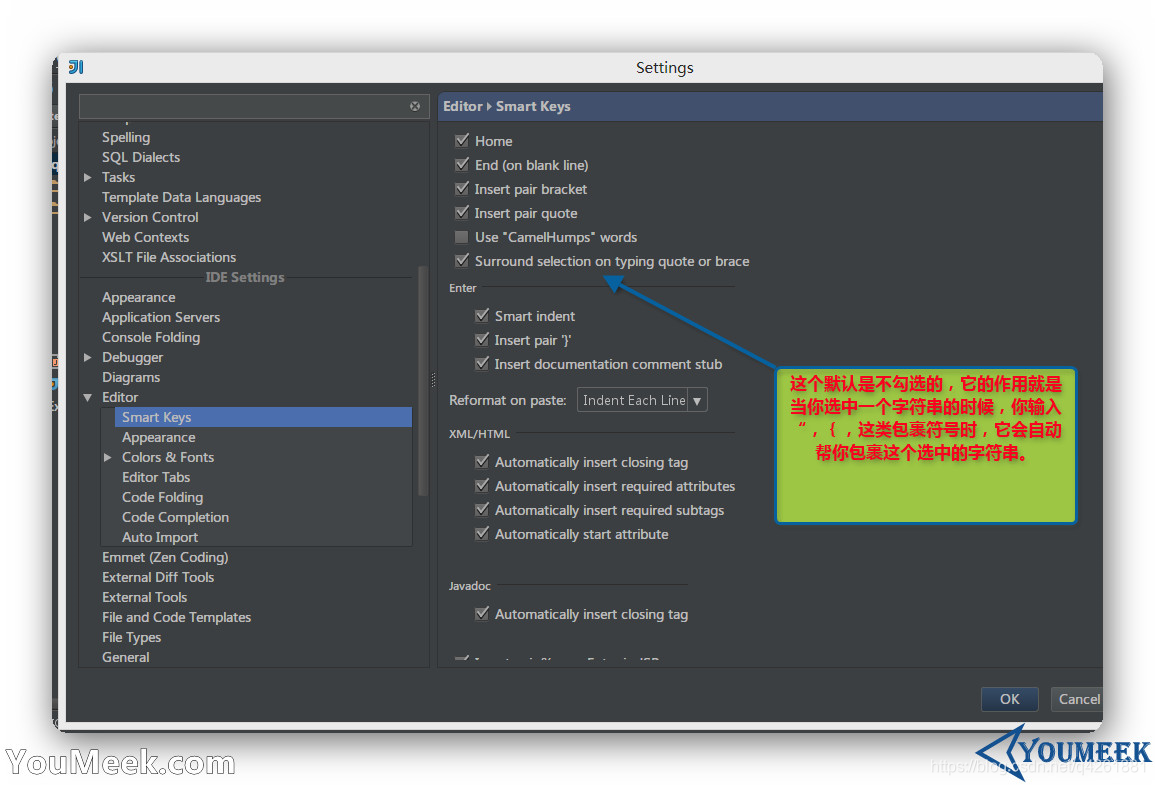Toggle XML/HTML Automatically insert closing tag
The width and height of the screenshot is (1155, 785).
click(x=482, y=462)
